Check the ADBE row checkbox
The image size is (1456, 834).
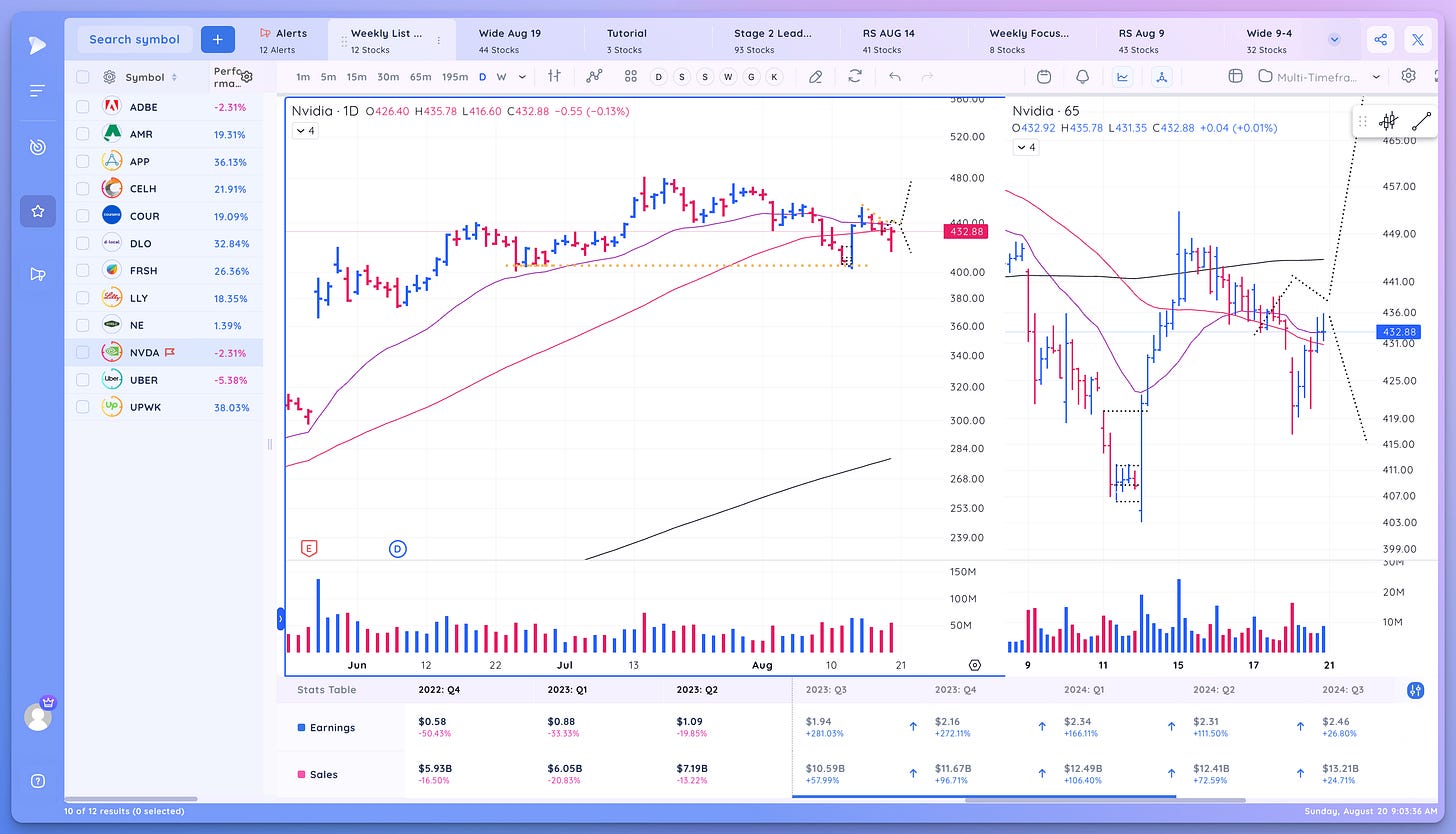pyautogui.click(x=82, y=107)
